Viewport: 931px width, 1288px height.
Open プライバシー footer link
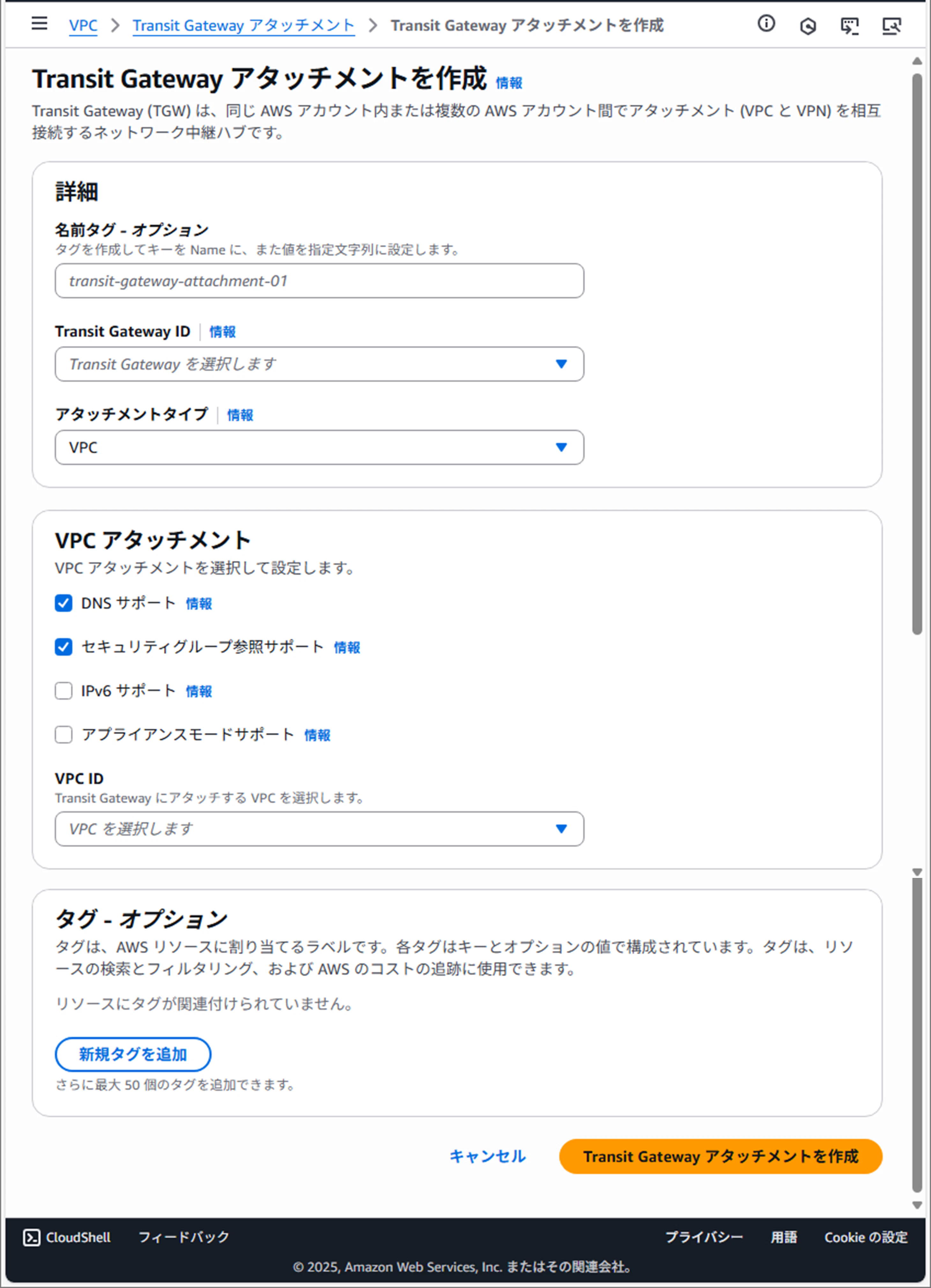(704, 1237)
